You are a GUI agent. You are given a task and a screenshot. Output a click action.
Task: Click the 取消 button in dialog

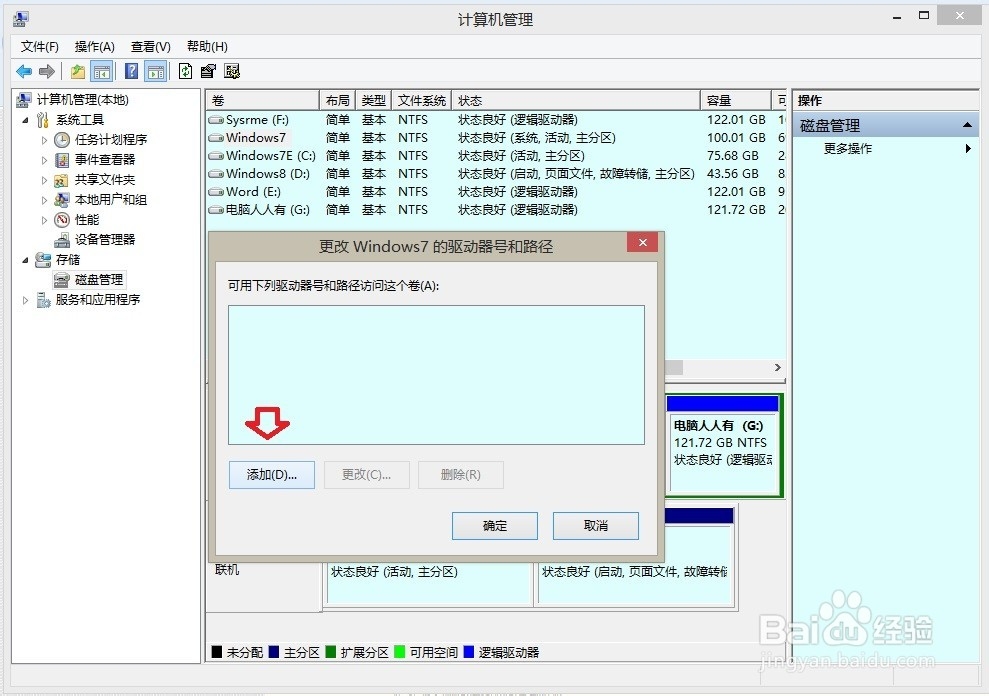(x=596, y=526)
